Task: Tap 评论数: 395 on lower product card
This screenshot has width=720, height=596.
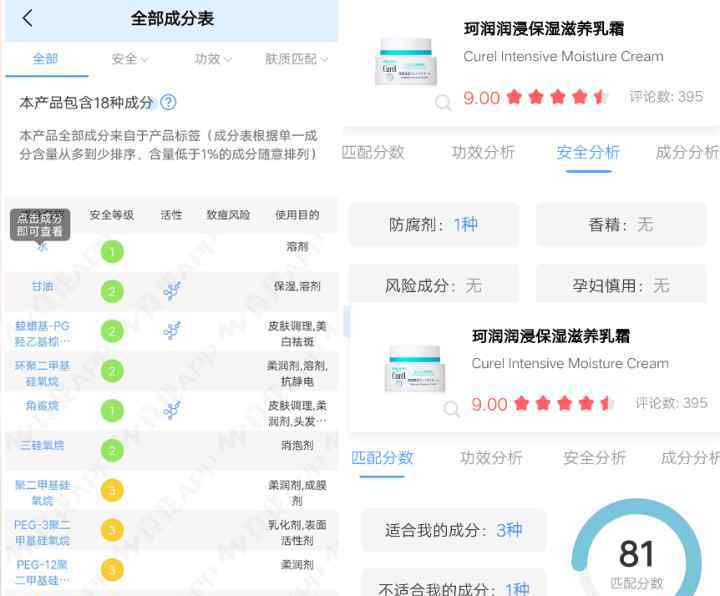Action: point(671,403)
